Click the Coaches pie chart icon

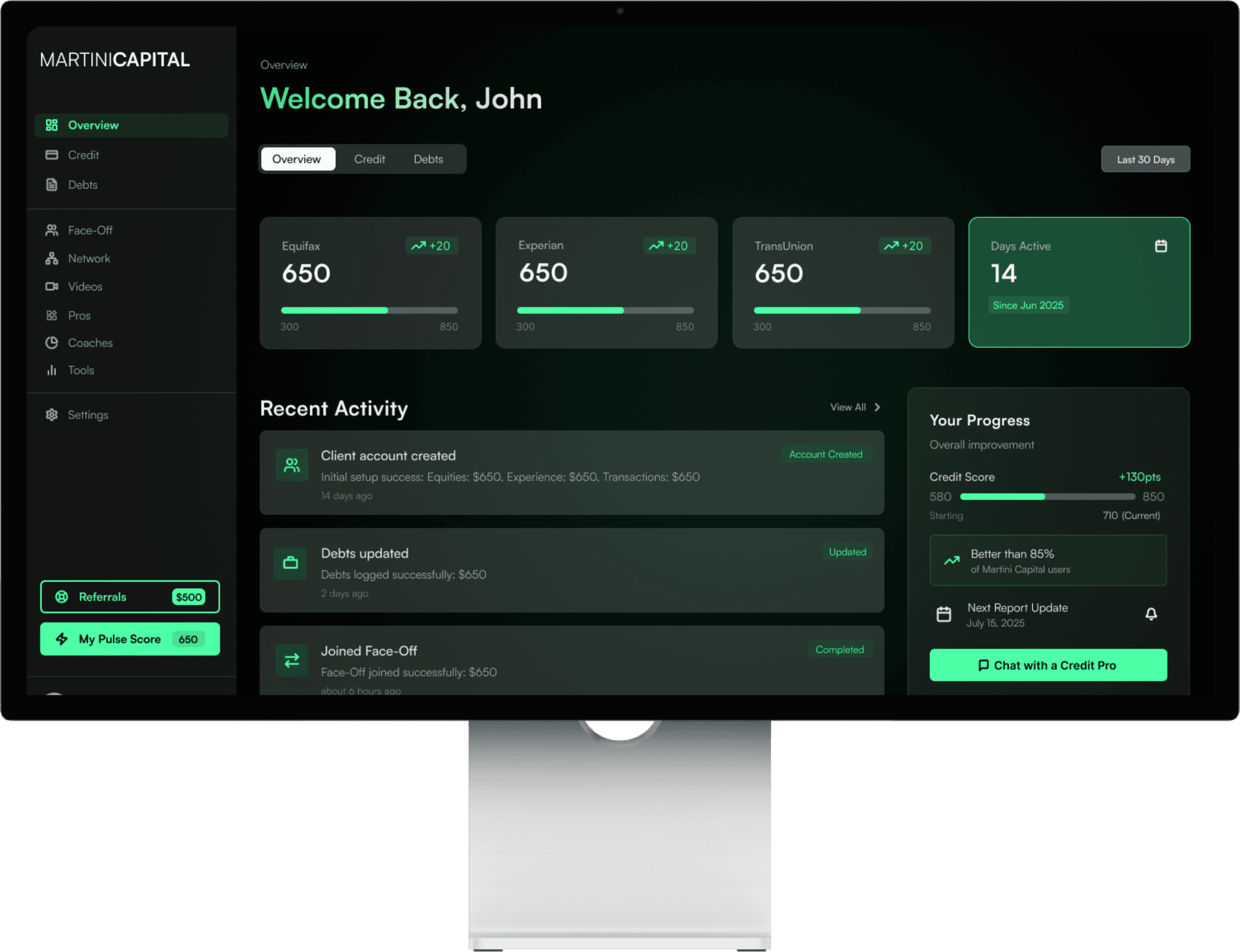coord(52,343)
